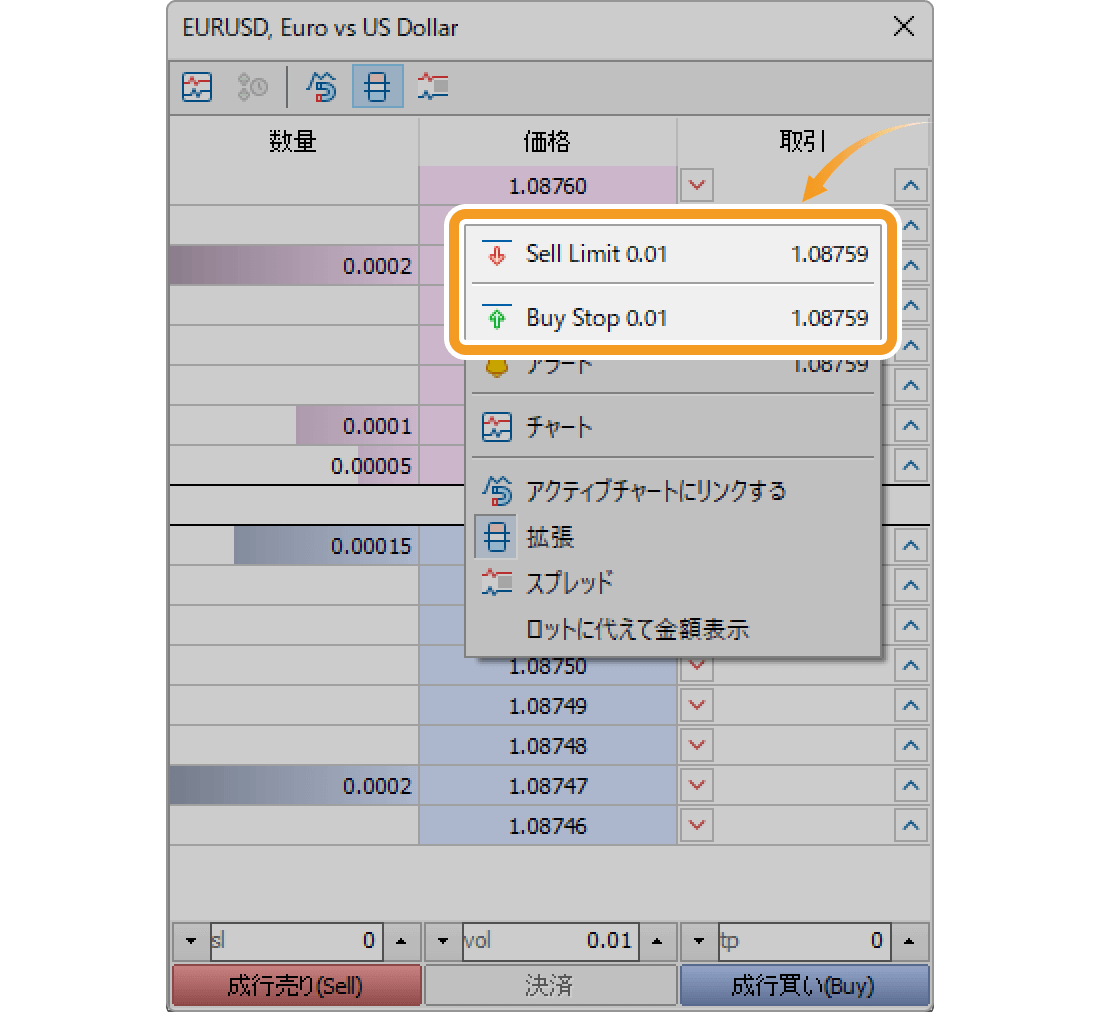Click blue buy arrow for price 1.08746

[911, 825]
